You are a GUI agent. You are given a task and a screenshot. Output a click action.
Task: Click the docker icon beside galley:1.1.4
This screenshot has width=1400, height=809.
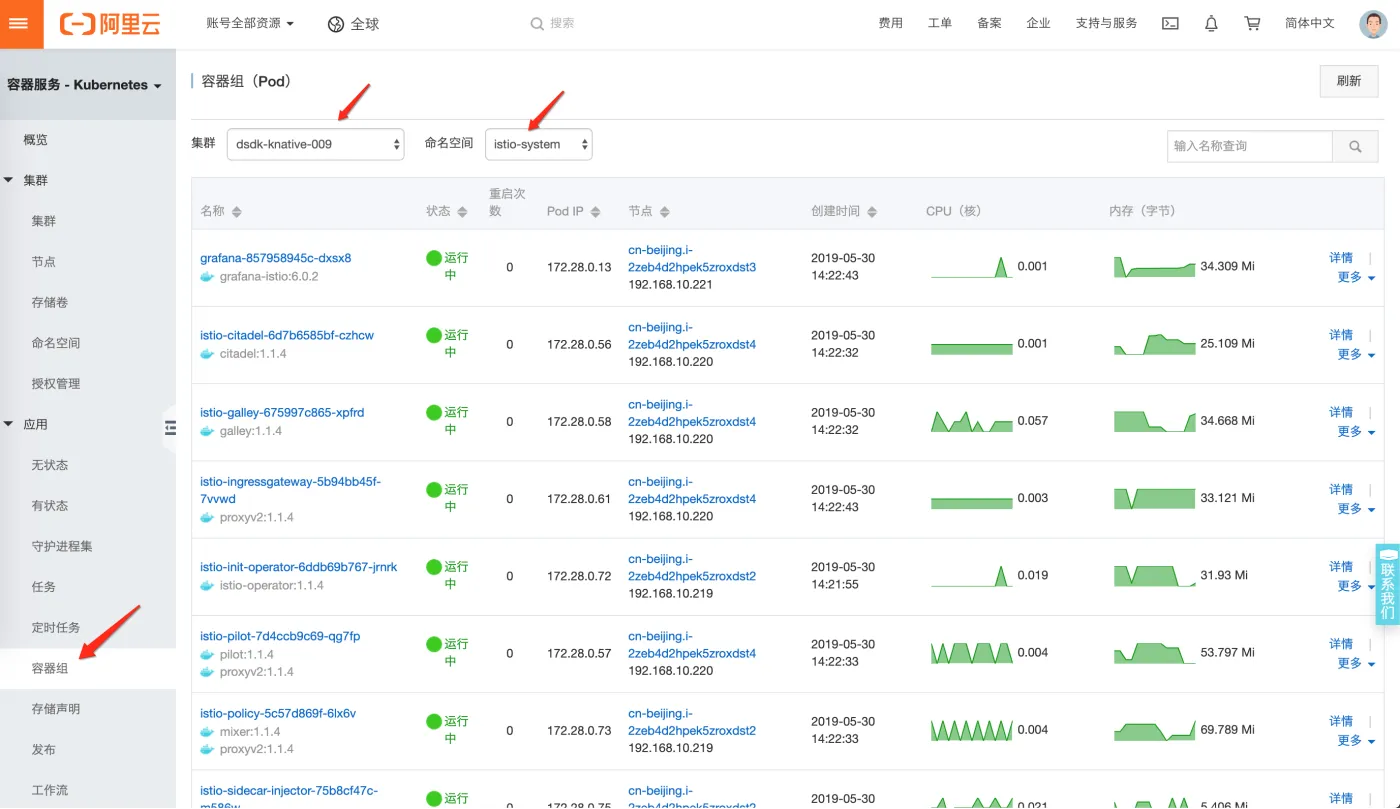[207, 431]
